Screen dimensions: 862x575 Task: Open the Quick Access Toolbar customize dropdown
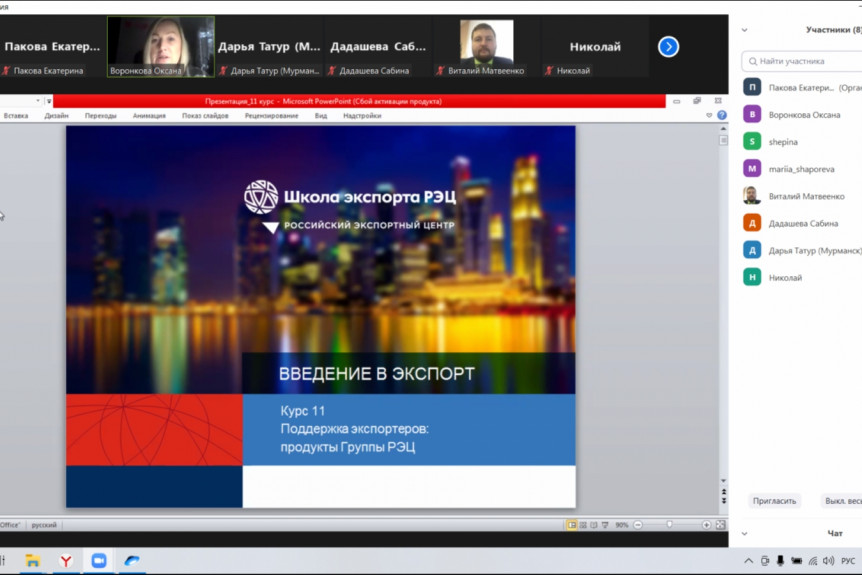click(x=49, y=101)
